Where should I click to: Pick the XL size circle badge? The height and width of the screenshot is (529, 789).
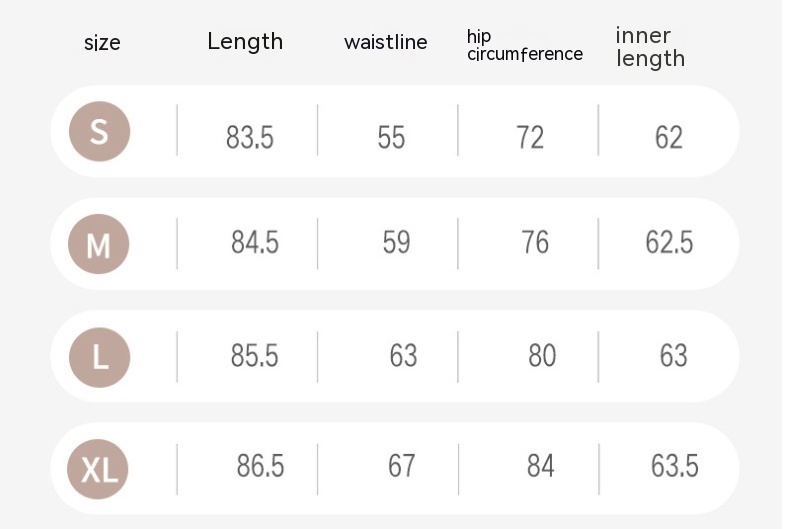(99, 468)
